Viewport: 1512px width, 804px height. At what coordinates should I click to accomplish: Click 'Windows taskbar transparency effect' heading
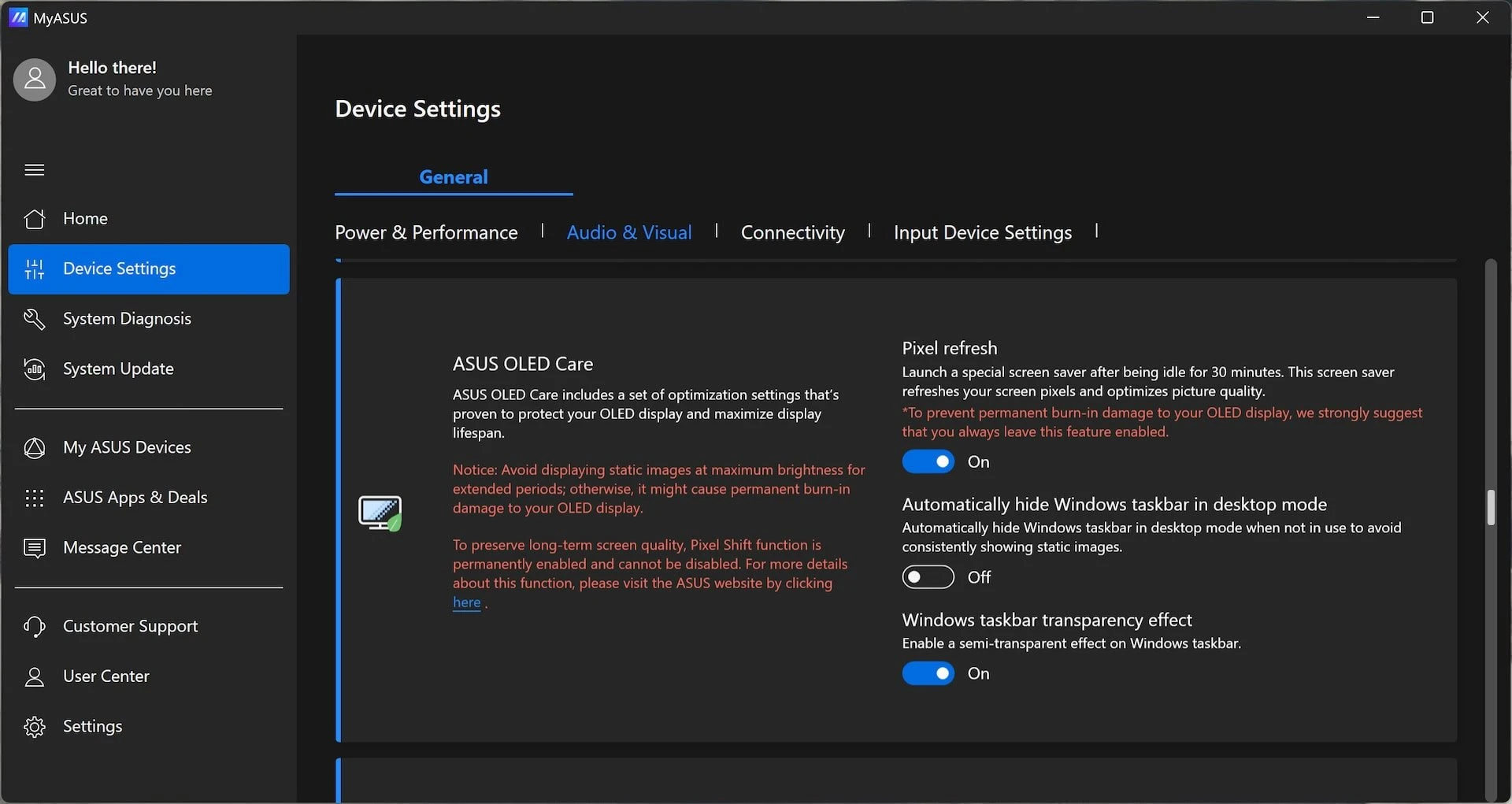point(1047,620)
